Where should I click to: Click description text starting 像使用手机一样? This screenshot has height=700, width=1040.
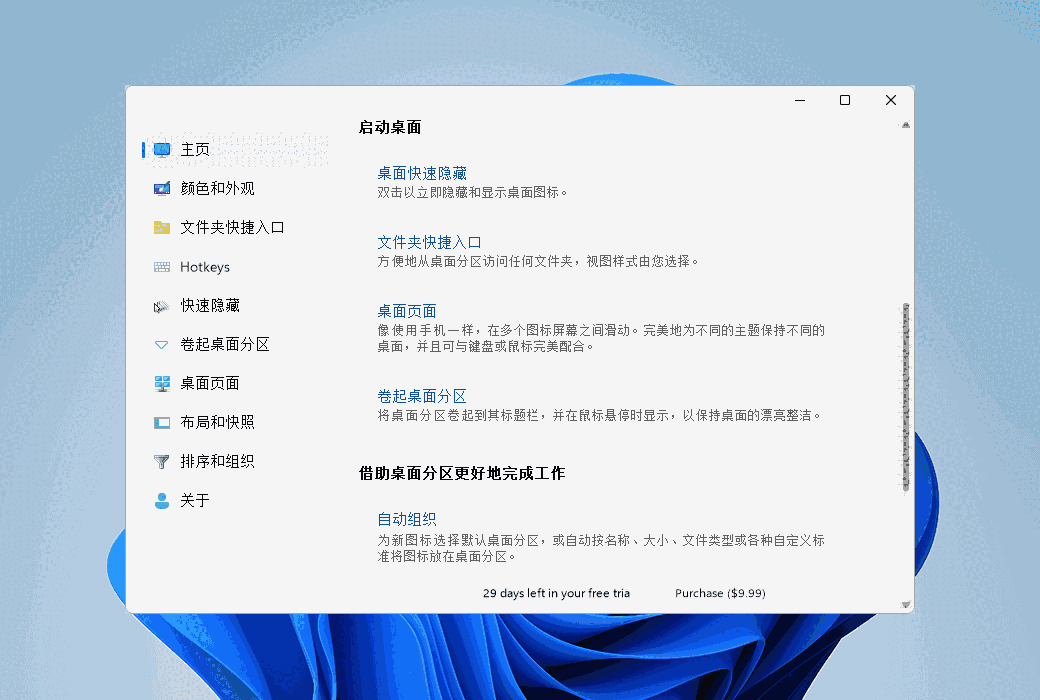coord(601,338)
